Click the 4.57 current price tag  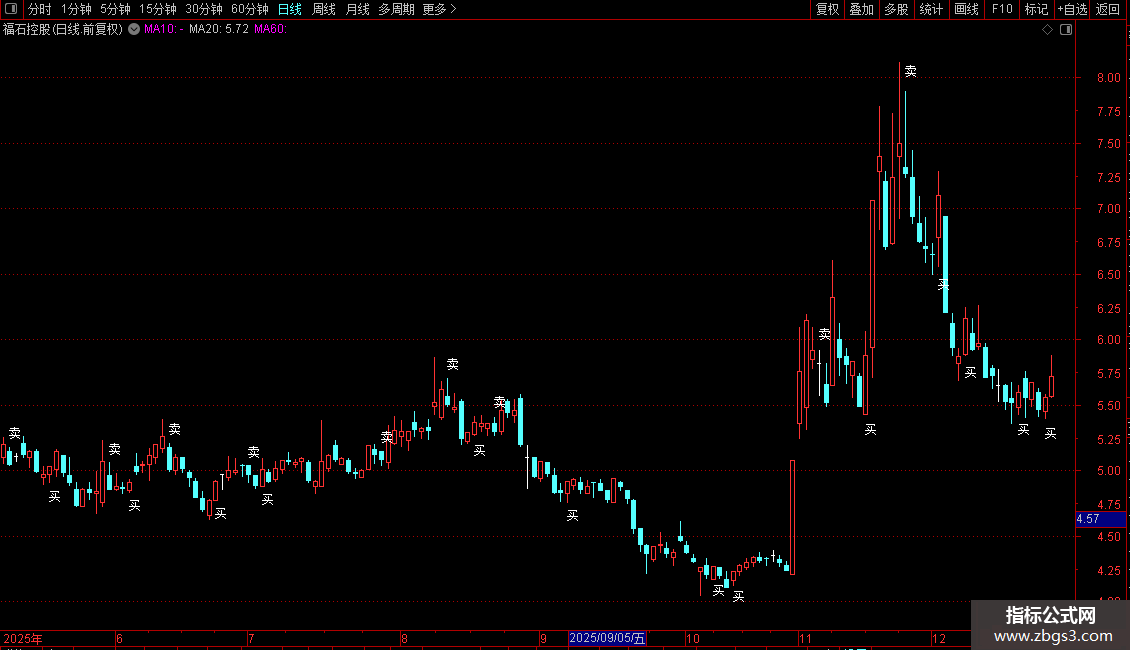click(1100, 519)
